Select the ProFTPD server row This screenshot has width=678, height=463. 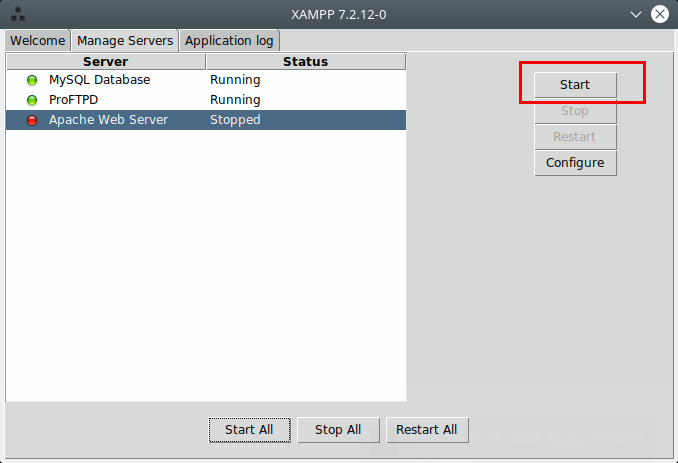[x=206, y=100]
